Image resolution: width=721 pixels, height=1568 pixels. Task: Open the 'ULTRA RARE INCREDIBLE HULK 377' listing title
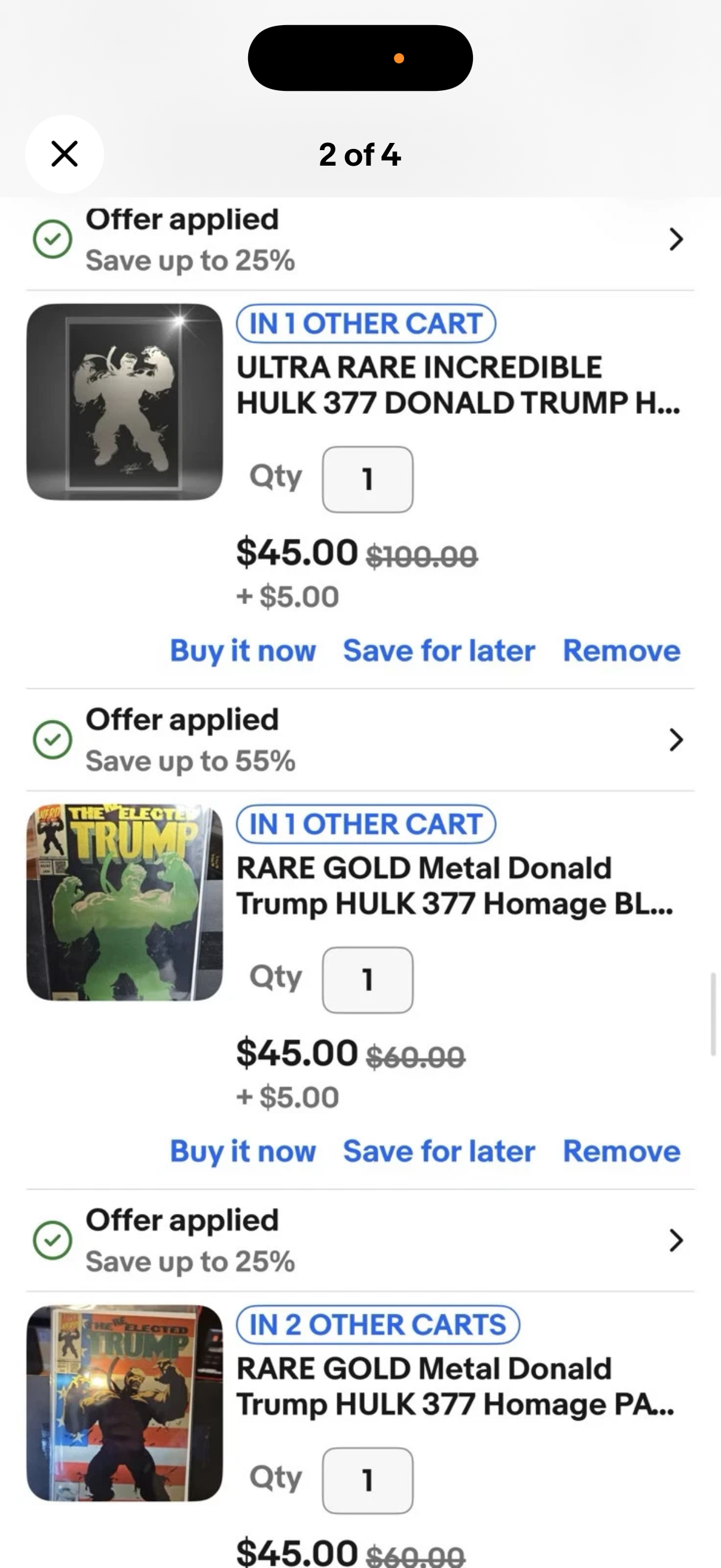pyautogui.click(x=457, y=385)
